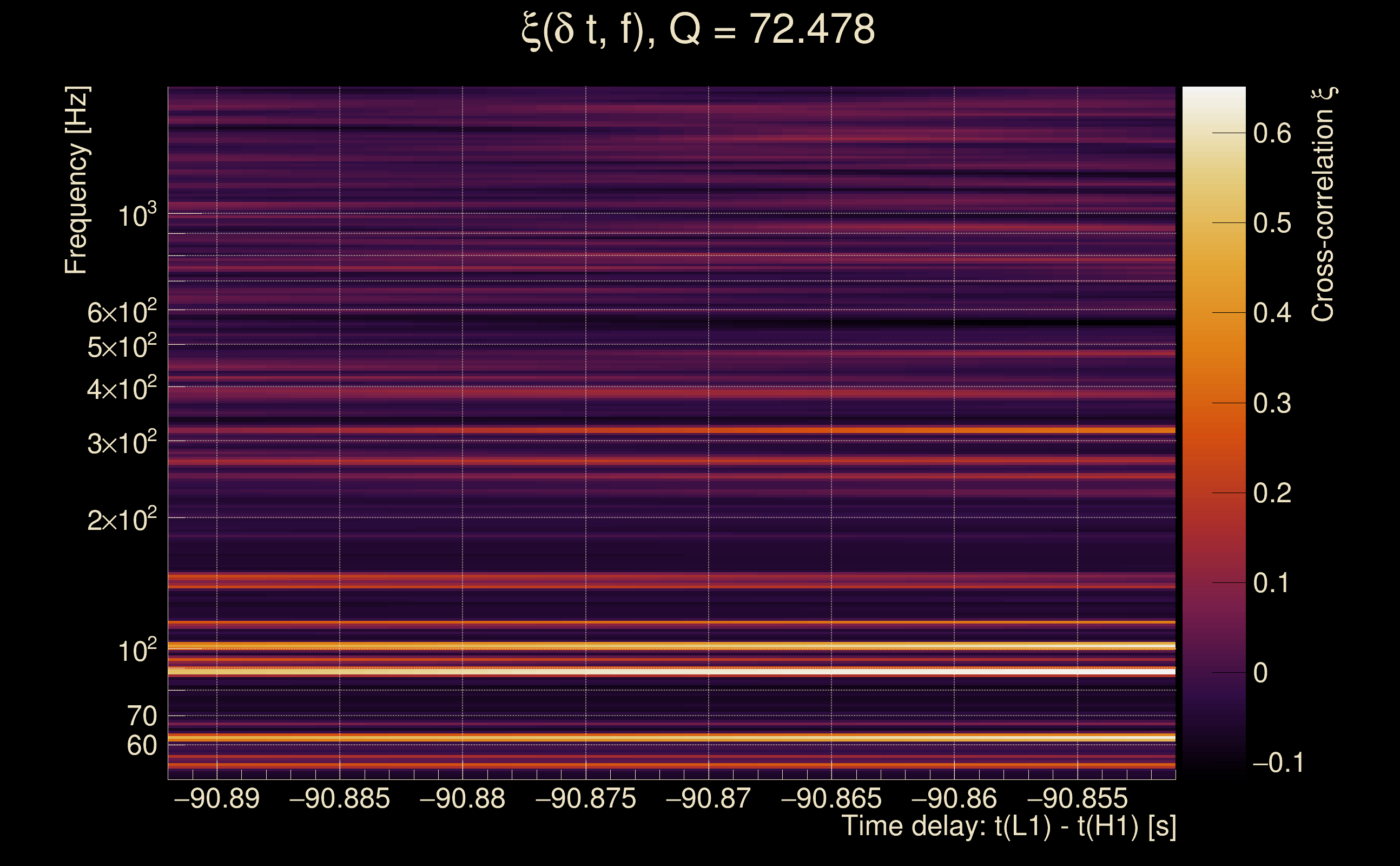Click the 0 colorbar tick label
Viewport: 1400px width, 866px height.
tap(1260, 672)
